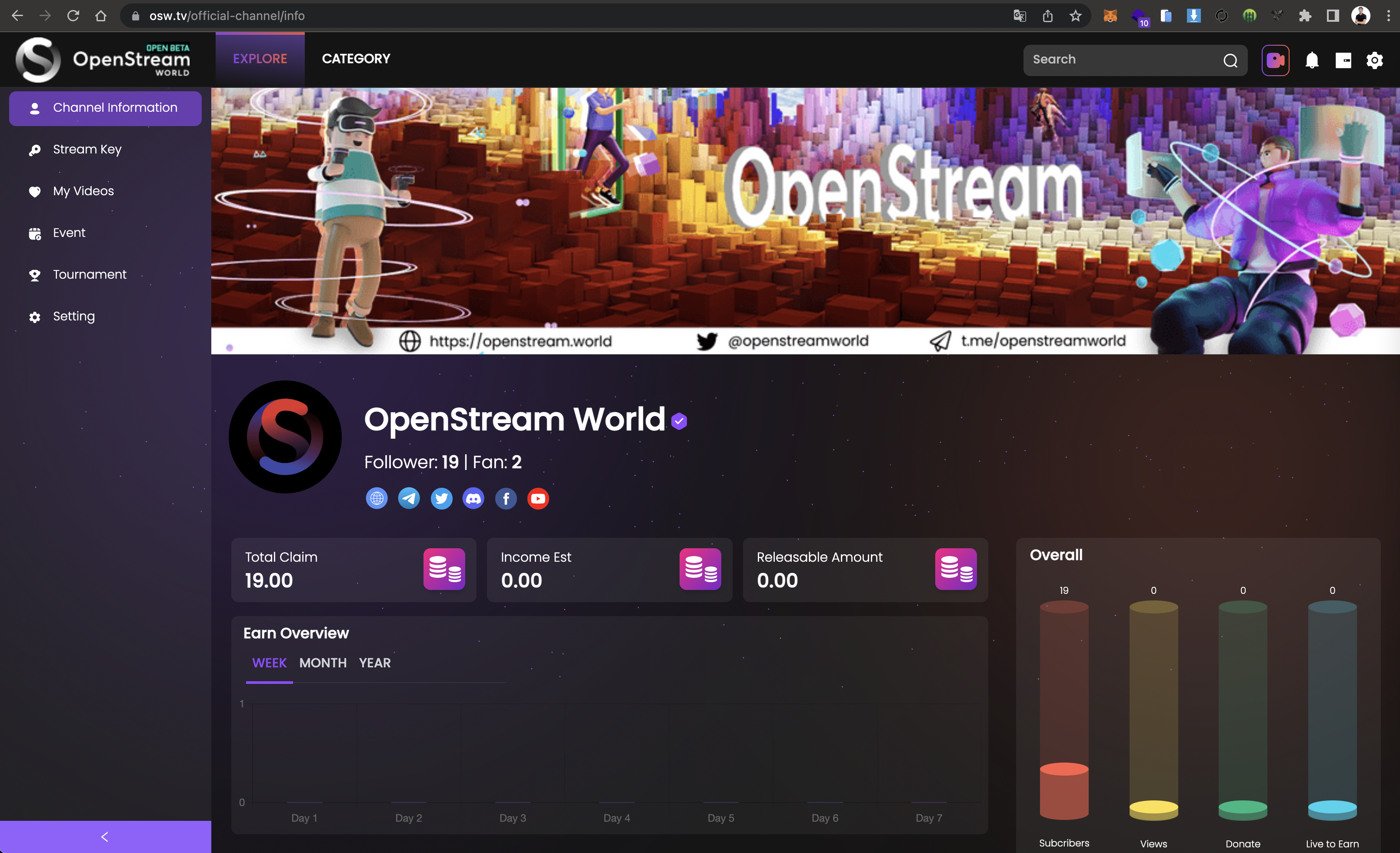Open the Facebook social icon
The height and width of the screenshot is (853, 1400).
tap(506, 498)
